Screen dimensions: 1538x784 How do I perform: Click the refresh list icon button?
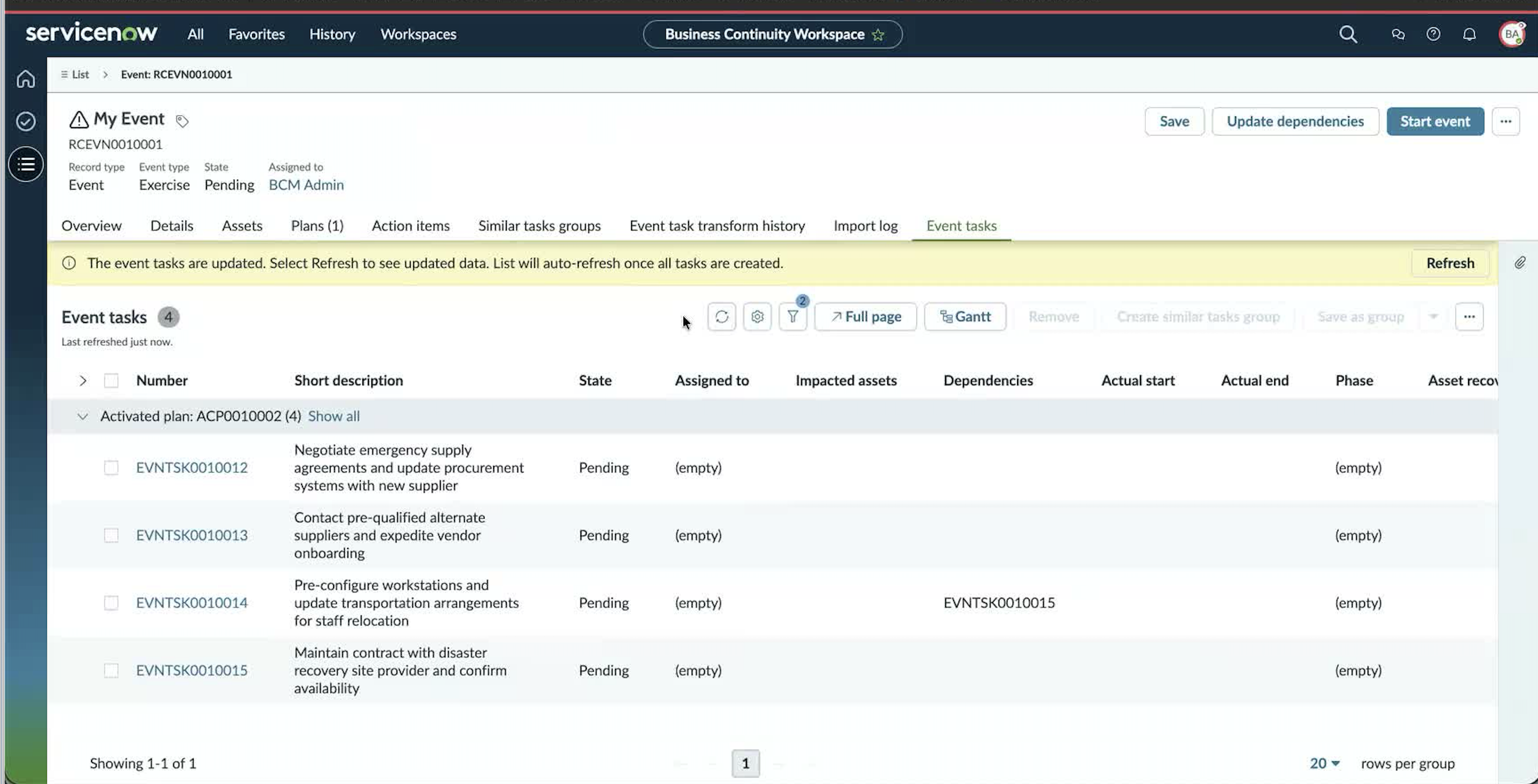click(721, 317)
